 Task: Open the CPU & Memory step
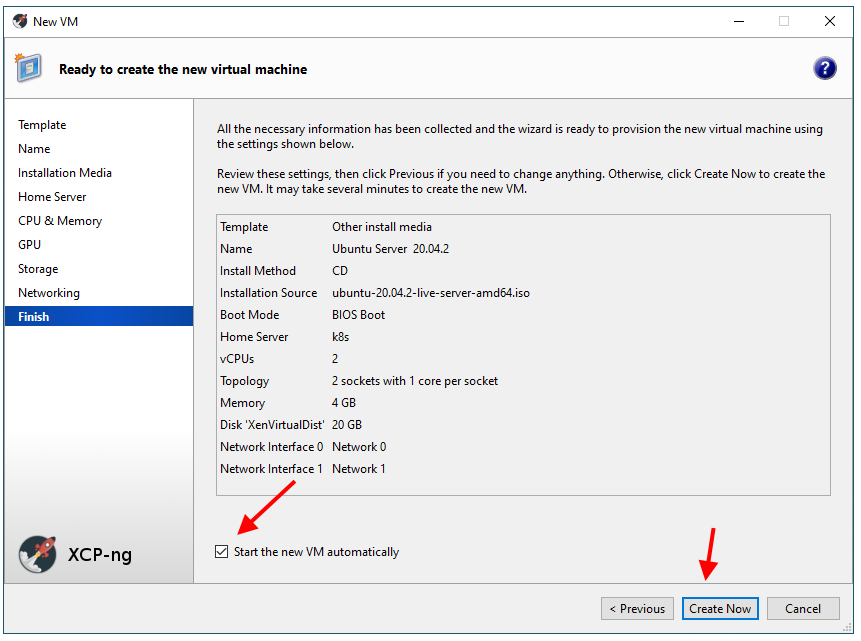point(60,221)
